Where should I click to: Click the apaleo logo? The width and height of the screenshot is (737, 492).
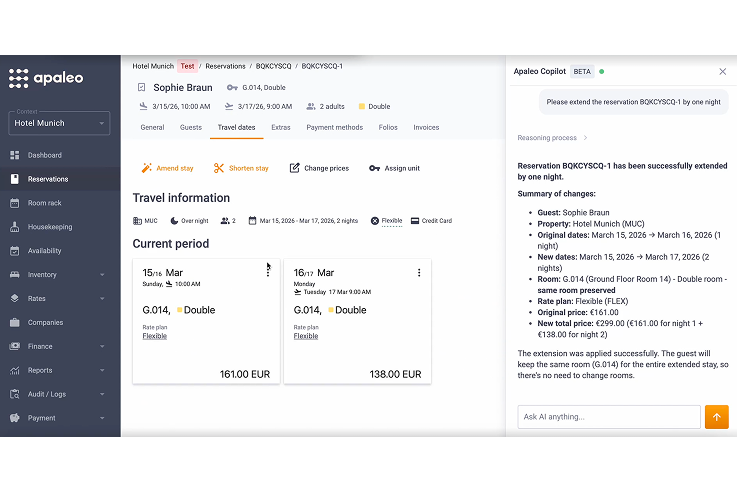click(x=45, y=78)
